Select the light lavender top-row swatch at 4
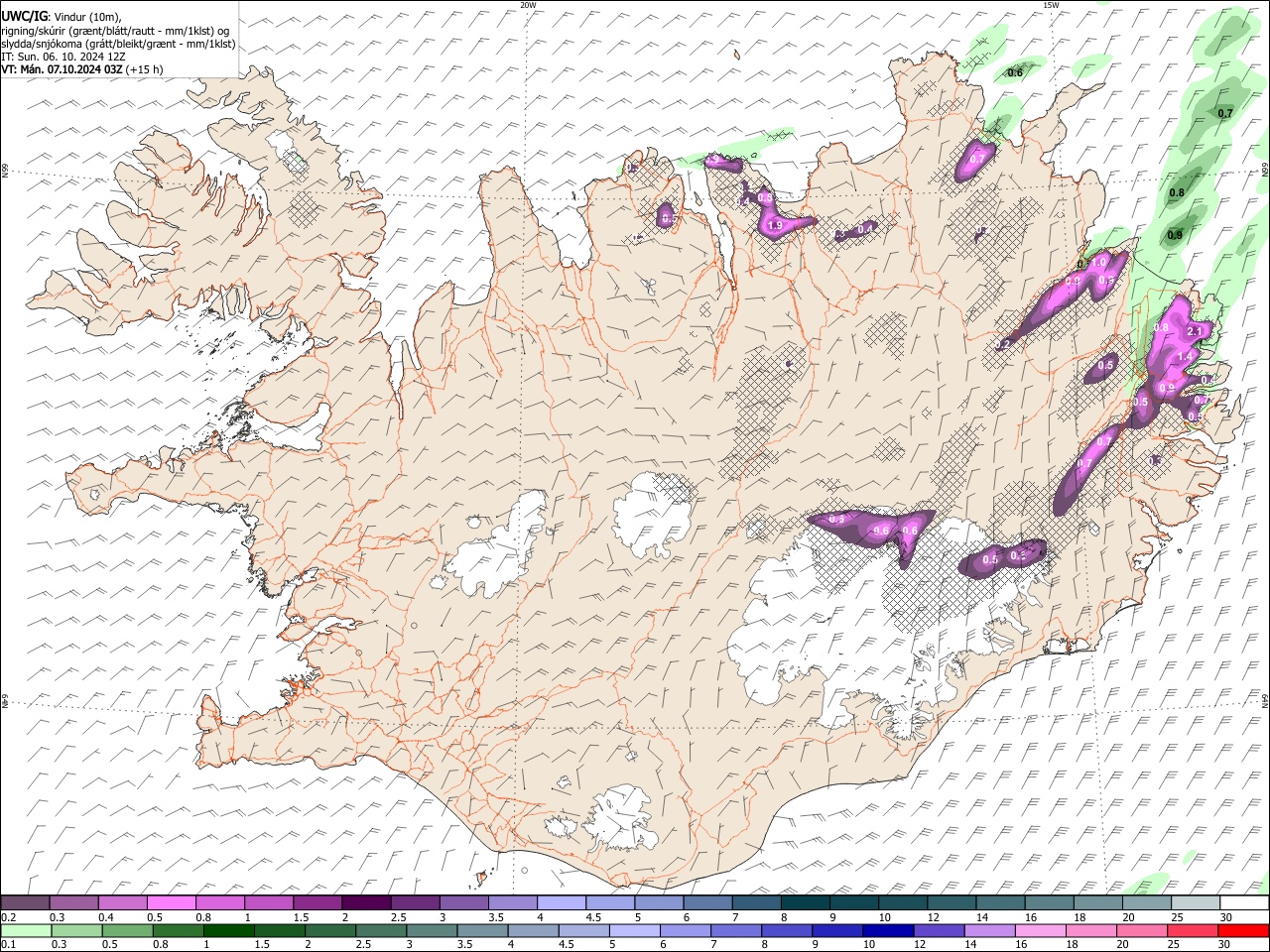 (561, 902)
